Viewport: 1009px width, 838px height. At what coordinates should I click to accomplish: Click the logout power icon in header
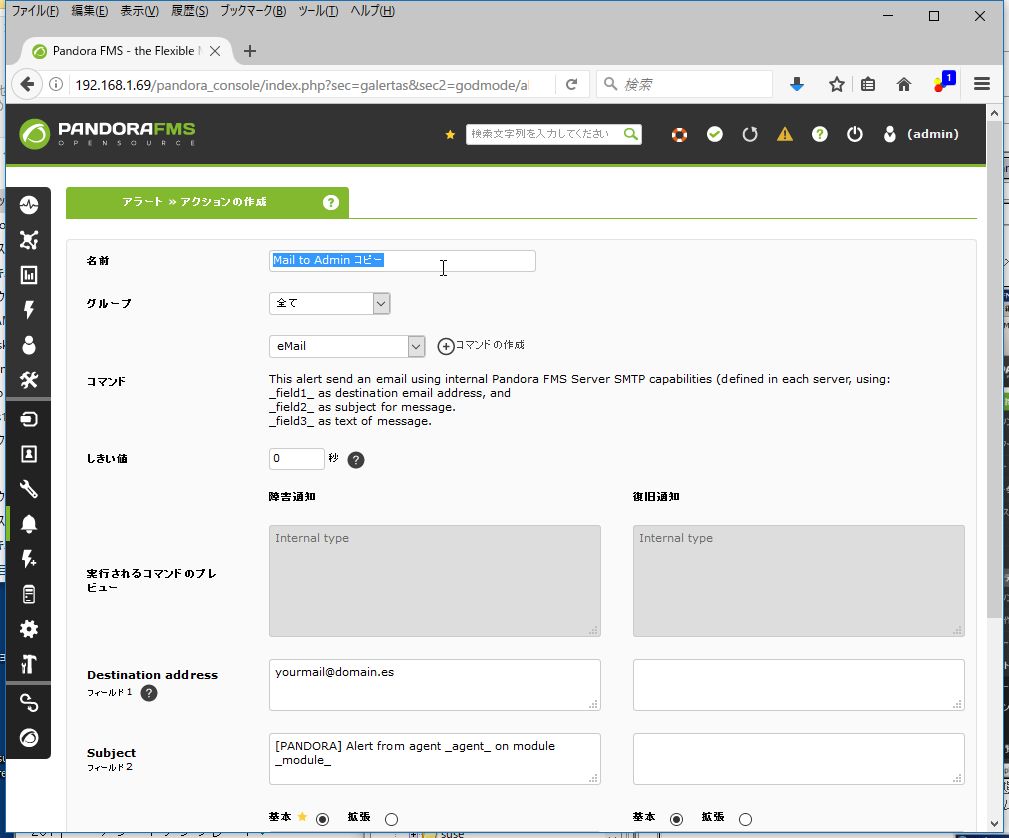click(x=855, y=134)
